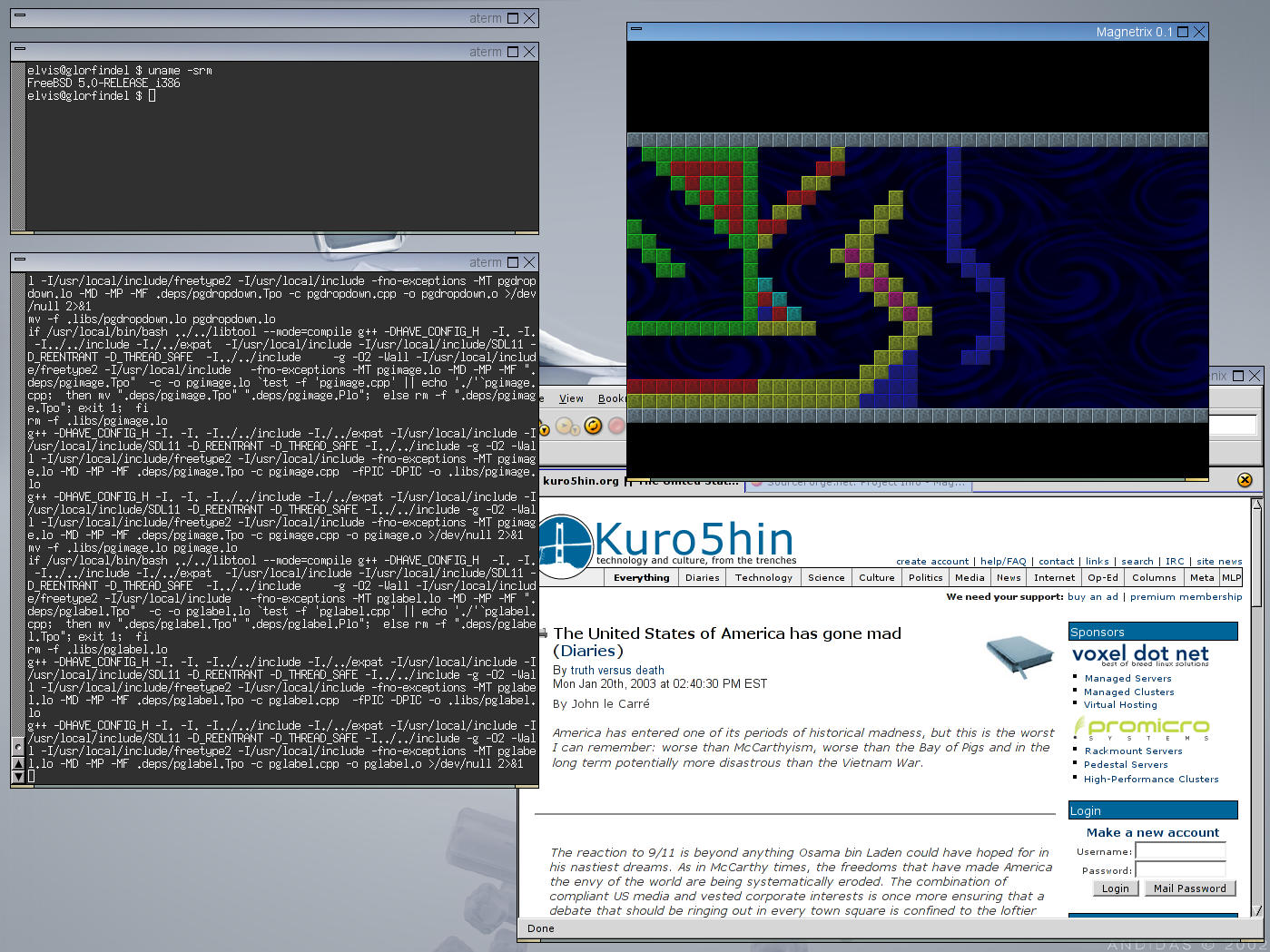Viewport: 1270px width, 952px height.
Task: Click the browser Forward arrow icon
Action: pos(566,426)
